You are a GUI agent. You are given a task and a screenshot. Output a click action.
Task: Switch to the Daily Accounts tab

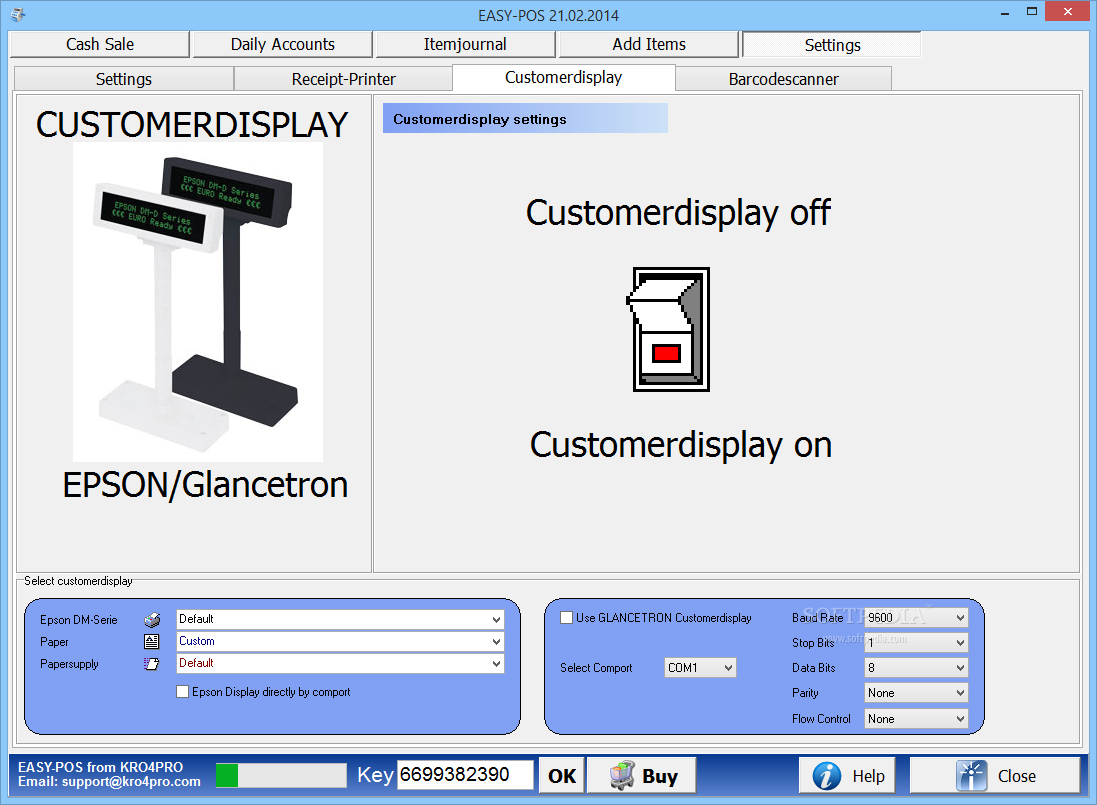283,44
